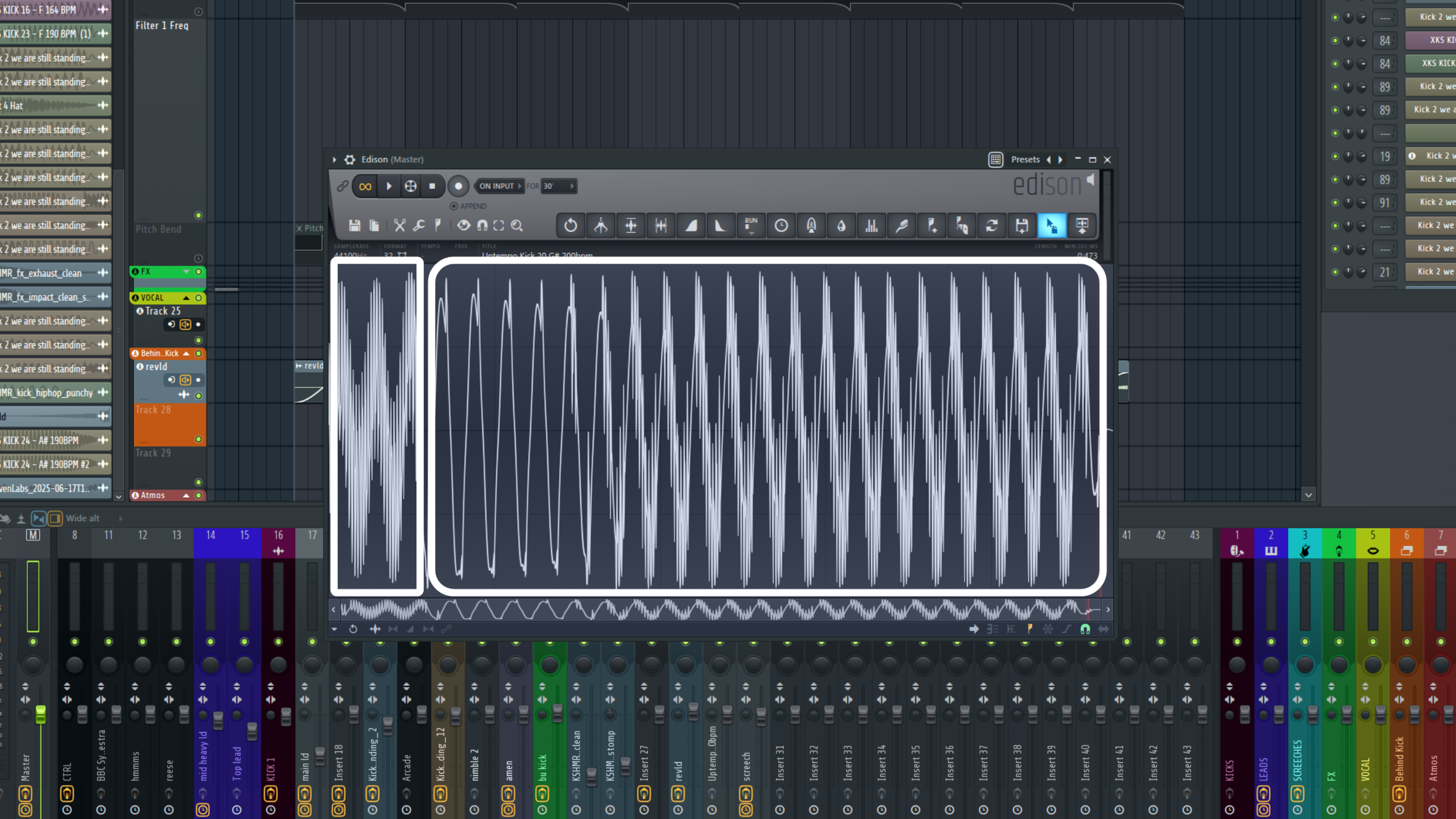The width and height of the screenshot is (1456, 819).
Task: Click the run script button
Action: click(751, 225)
